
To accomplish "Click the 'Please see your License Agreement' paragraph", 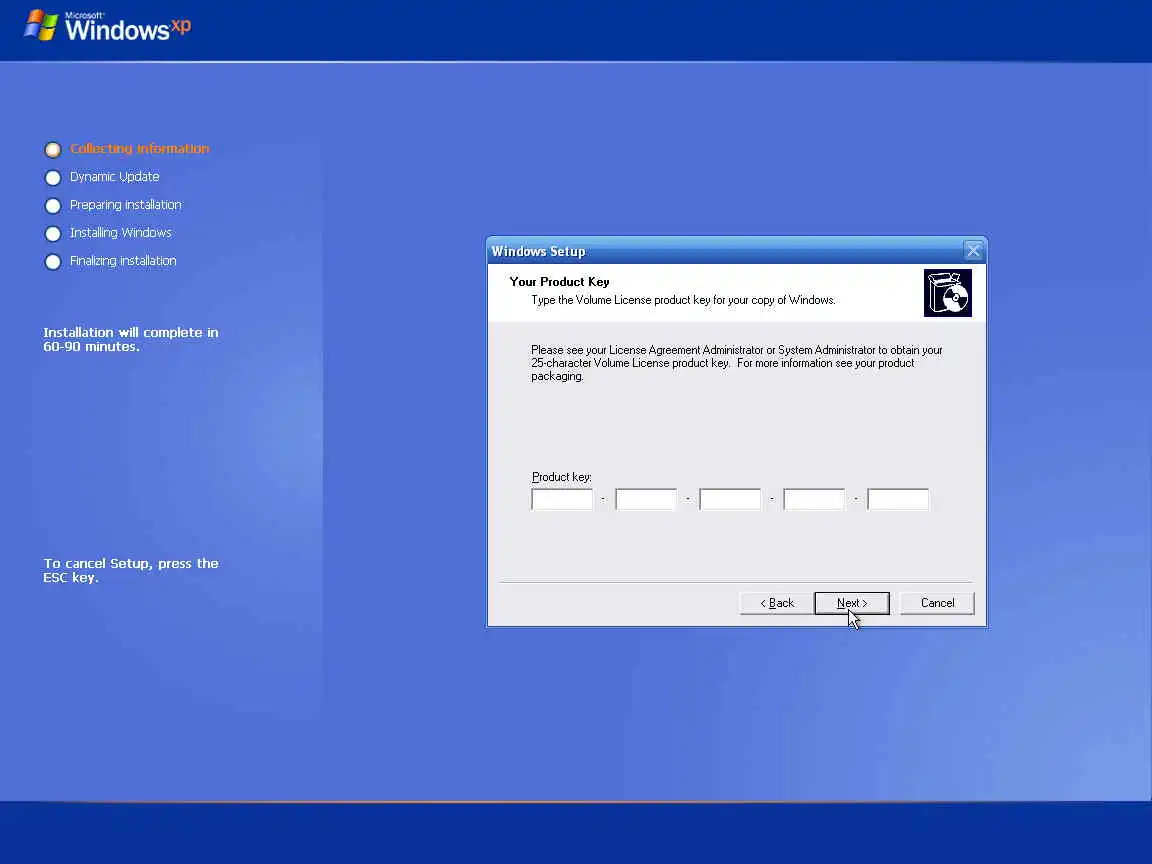I will pyautogui.click(x=737, y=363).
